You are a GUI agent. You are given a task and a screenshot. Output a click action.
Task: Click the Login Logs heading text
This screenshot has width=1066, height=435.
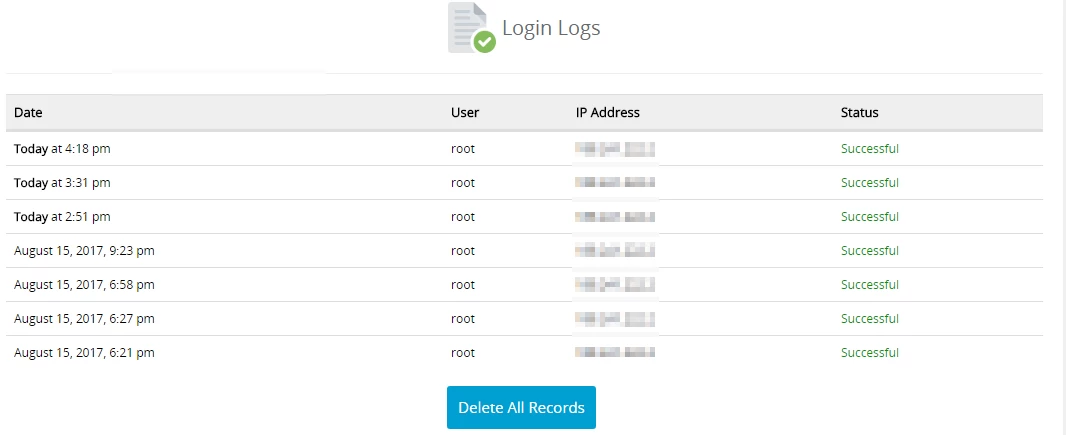pos(551,28)
